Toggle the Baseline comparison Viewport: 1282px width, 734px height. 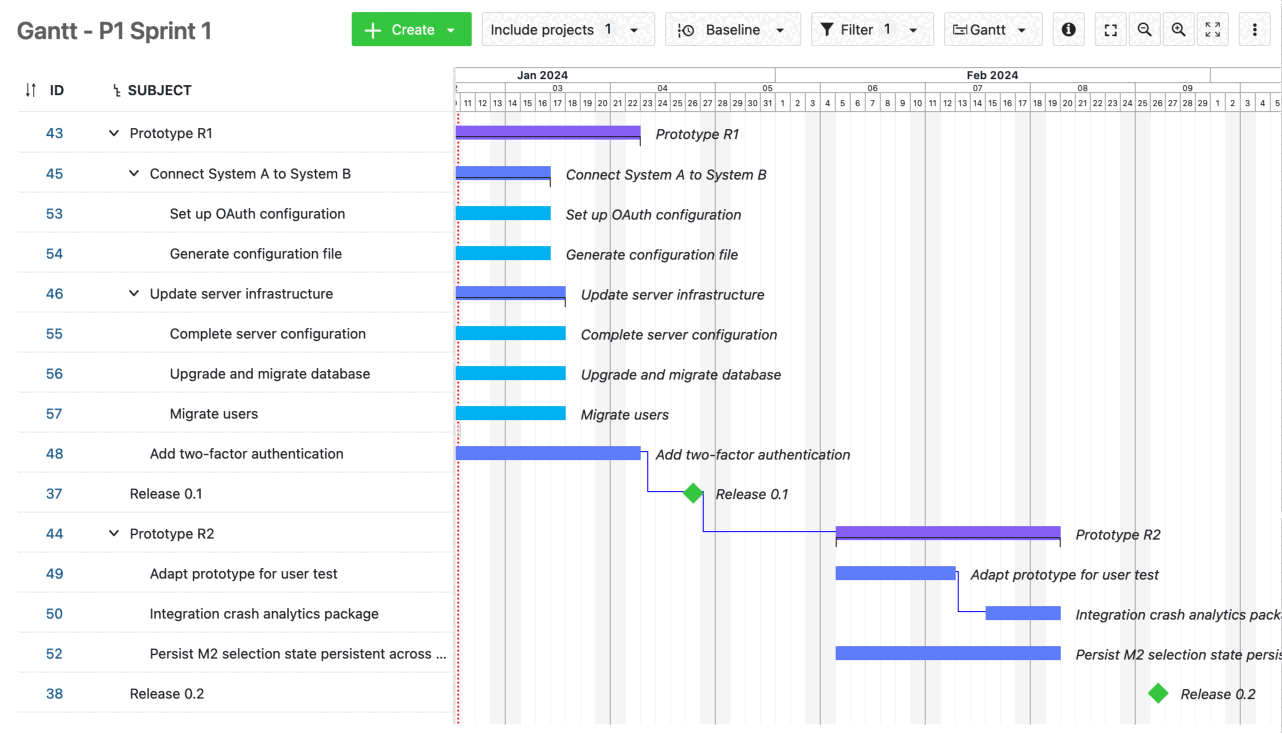[x=733, y=29]
